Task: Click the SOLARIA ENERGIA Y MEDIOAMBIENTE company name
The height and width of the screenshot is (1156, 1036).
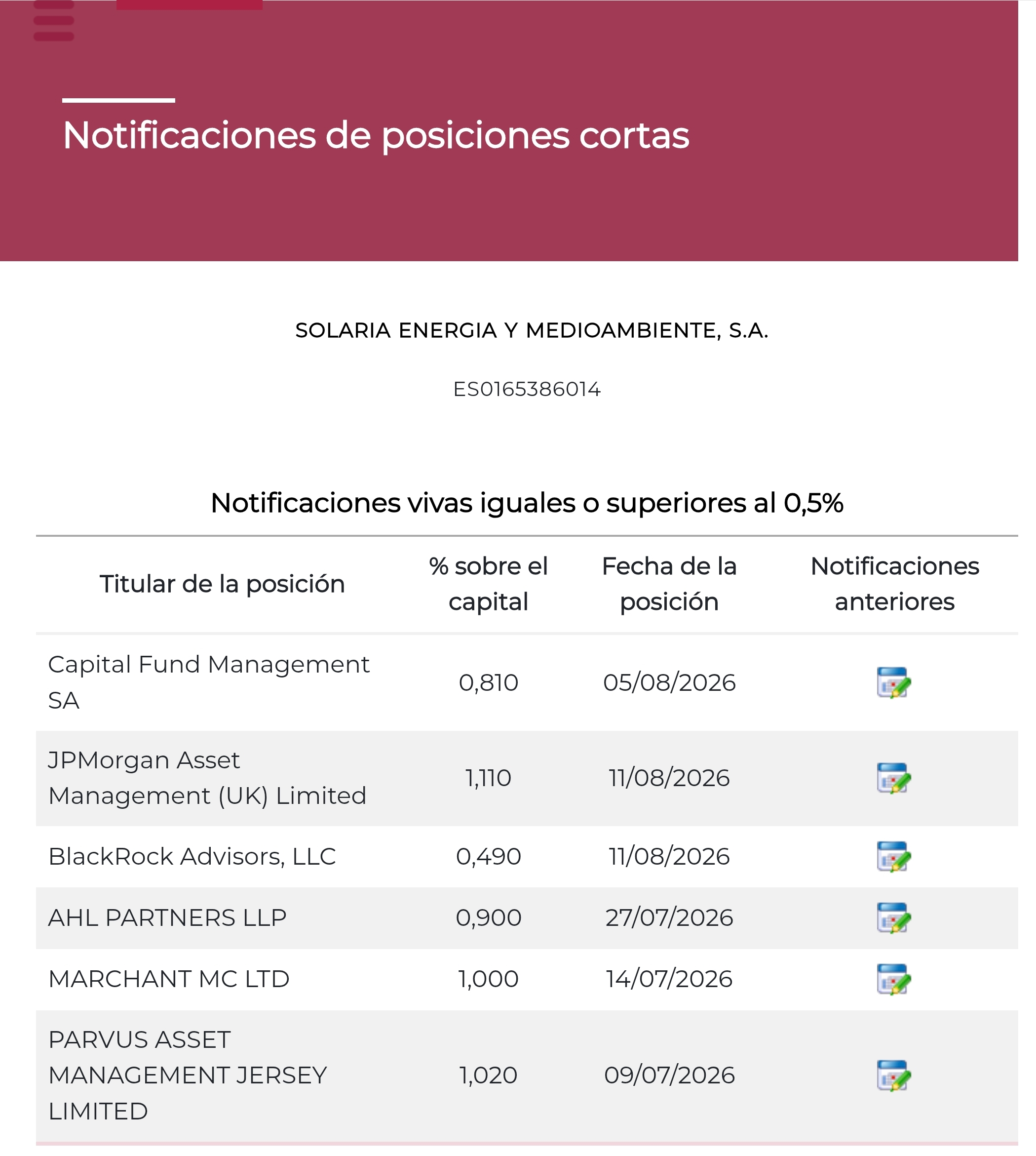Action: tap(532, 330)
